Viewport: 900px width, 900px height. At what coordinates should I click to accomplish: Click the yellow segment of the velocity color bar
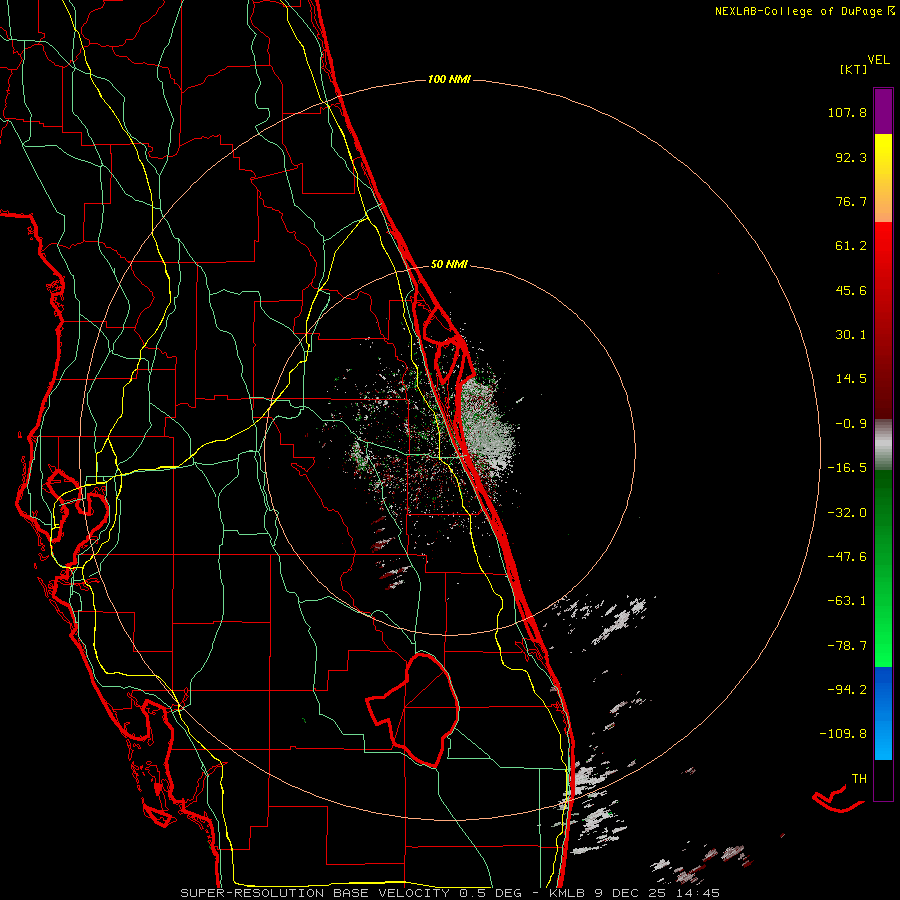[x=883, y=177]
